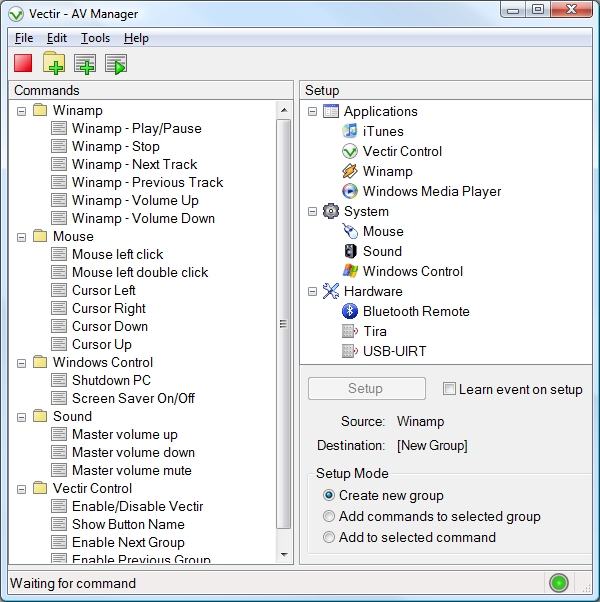This screenshot has height=602, width=600.
Task: Collapse the Sound group in Commands
Action: 21,417
